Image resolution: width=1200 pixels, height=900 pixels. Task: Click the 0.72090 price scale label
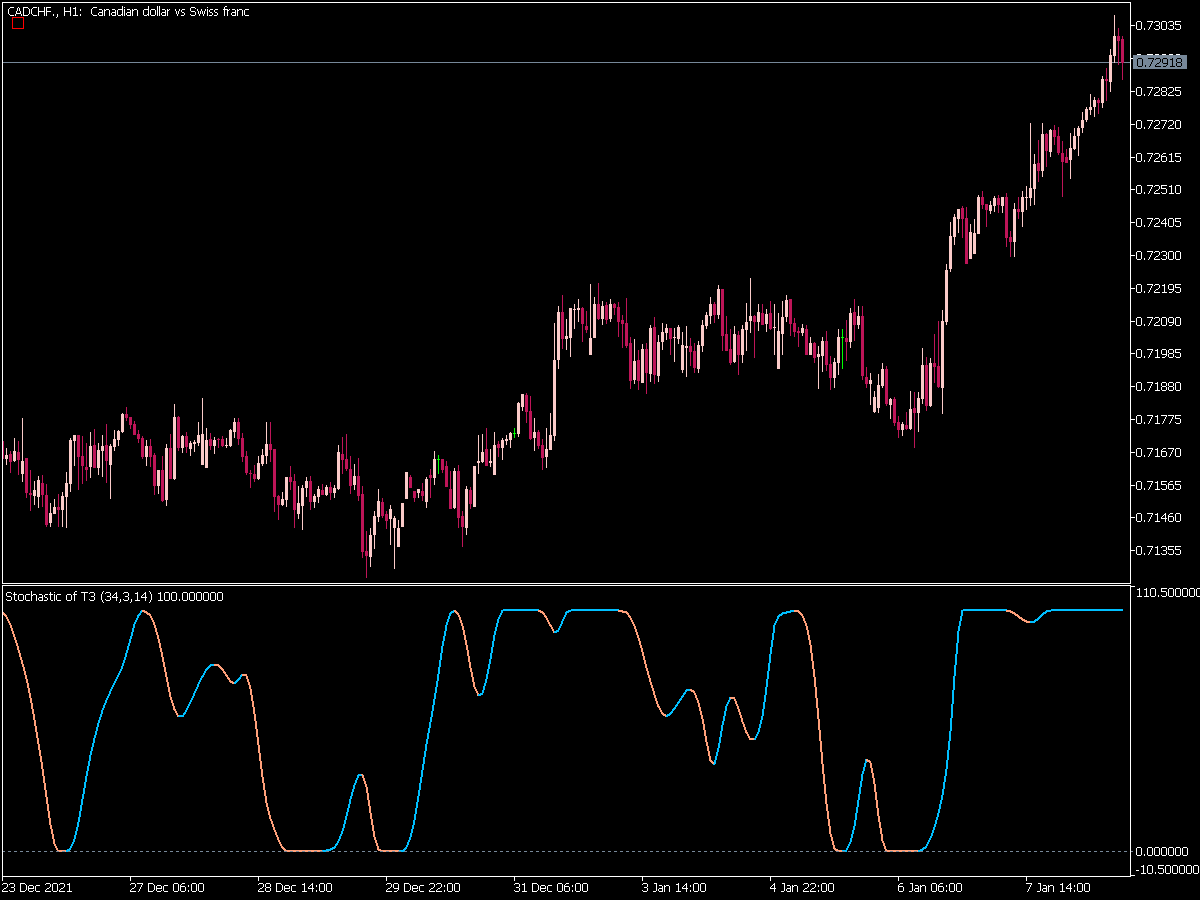tap(1160, 321)
